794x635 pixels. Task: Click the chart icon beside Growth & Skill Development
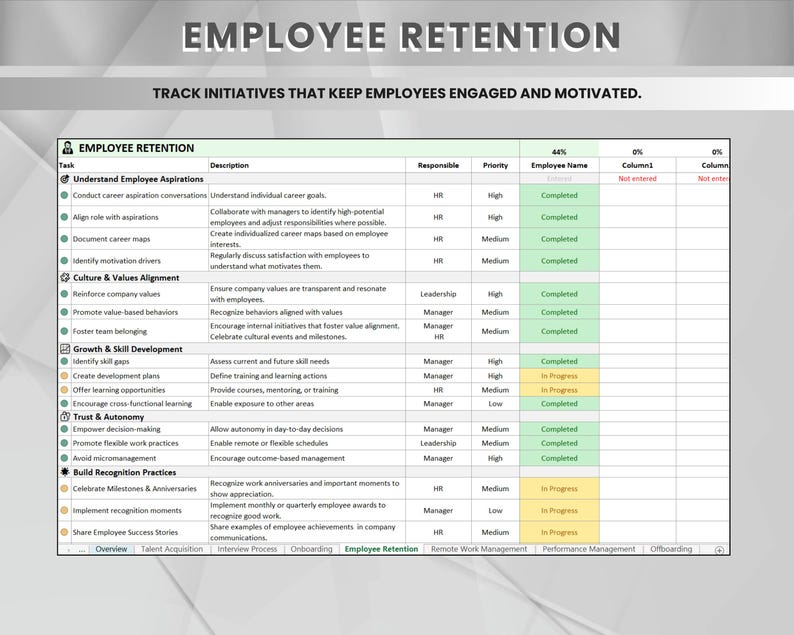click(x=65, y=349)
